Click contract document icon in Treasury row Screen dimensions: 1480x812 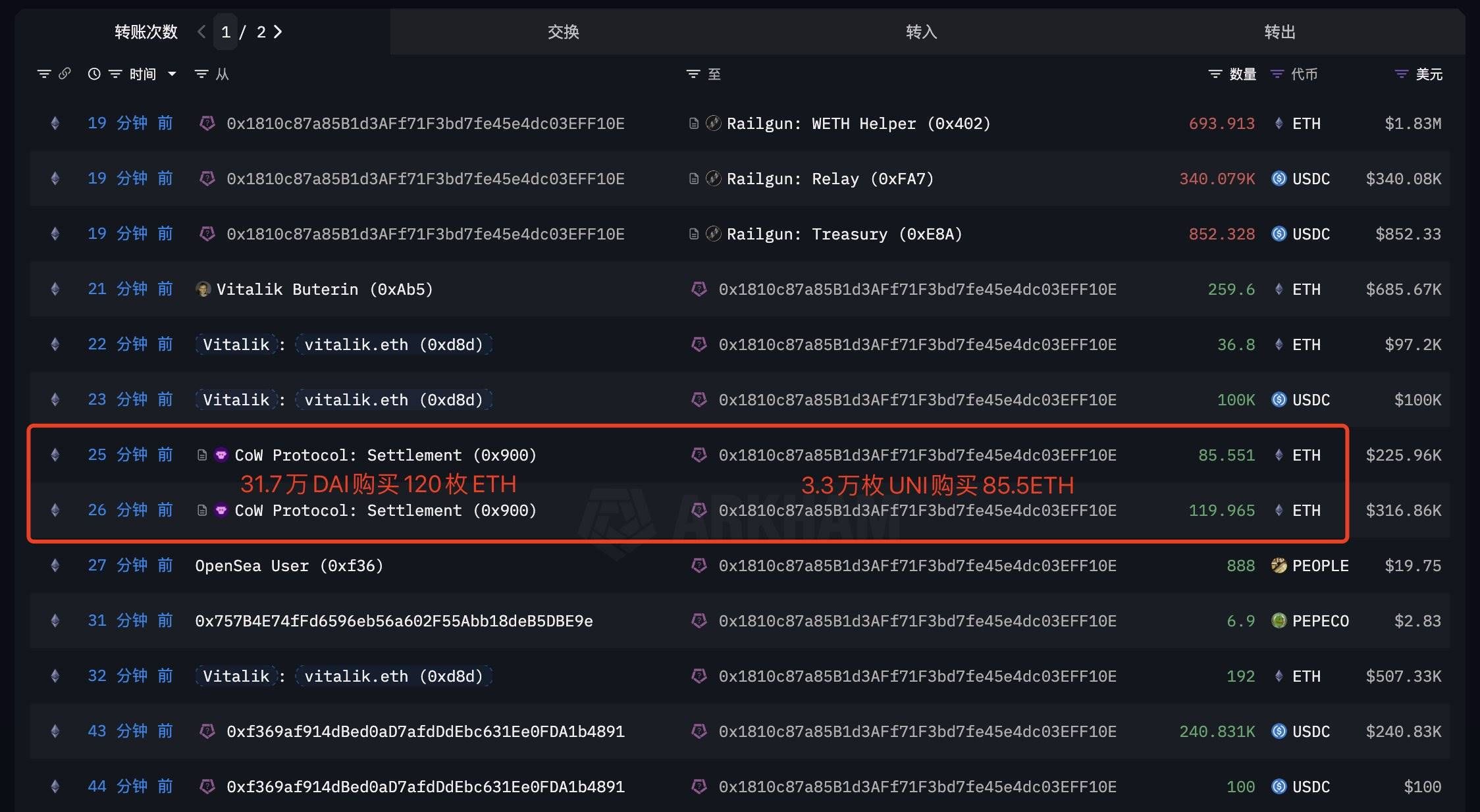(x=693, y=234)
